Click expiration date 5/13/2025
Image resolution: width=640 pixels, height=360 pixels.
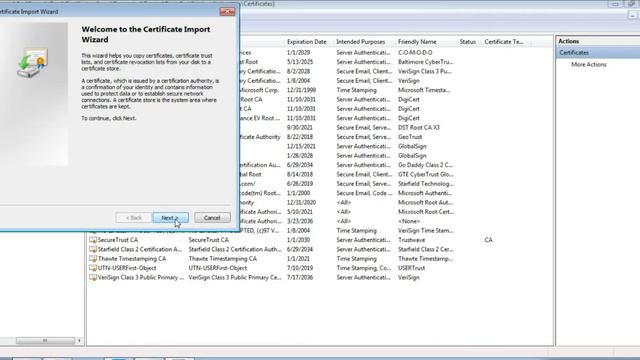pyautogui.click(x=300, y=62)
